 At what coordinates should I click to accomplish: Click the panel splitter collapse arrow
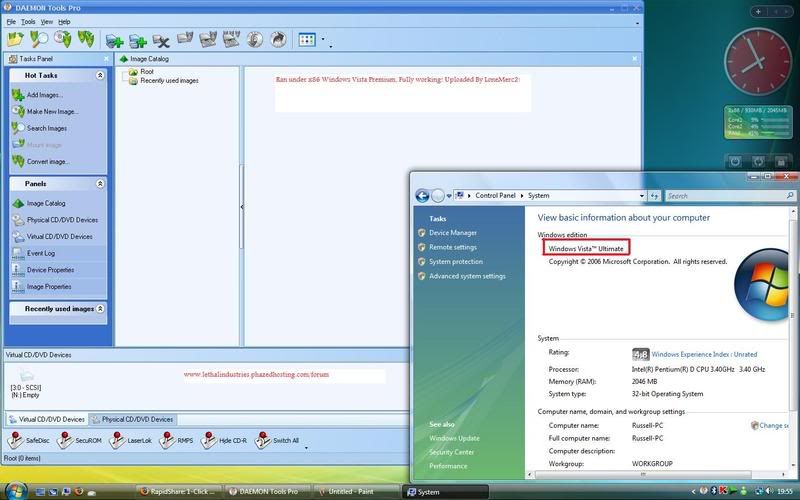coord(241,207)
